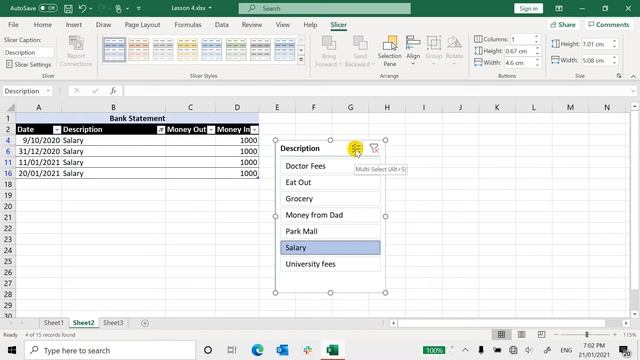Share the workbook
This screenshot has width=640, height=360.
[x=562, y=24]
